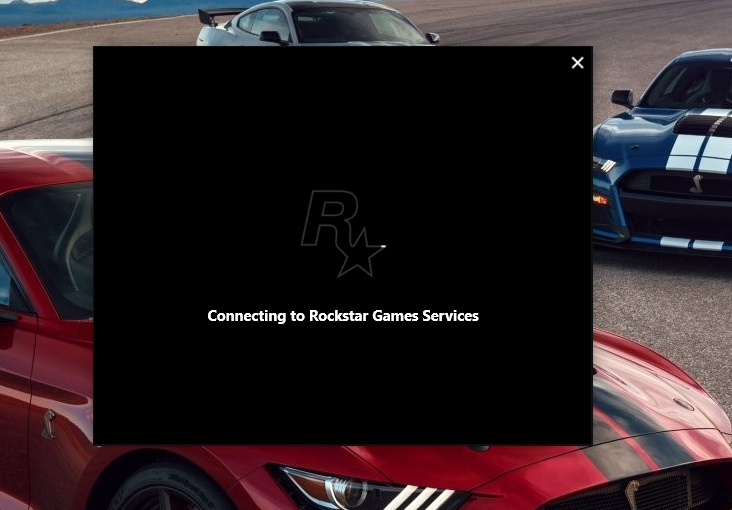This screenshot has width=732, height=510.
Task: Click the Rockstar Games R-star logo
Action: [343, 234]
